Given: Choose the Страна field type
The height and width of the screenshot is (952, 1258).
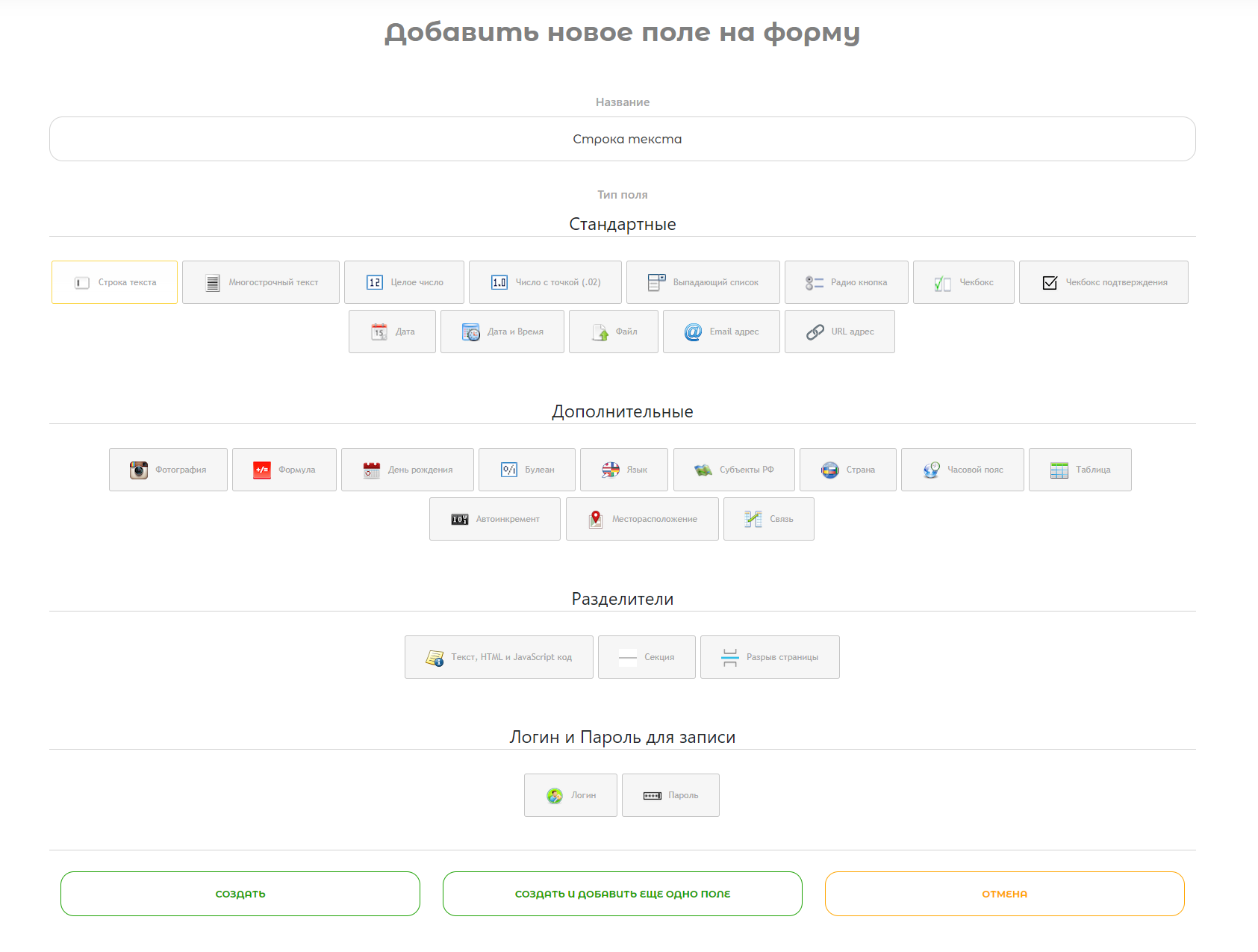Looking at the screenshot, I should [x=847, y=470].
